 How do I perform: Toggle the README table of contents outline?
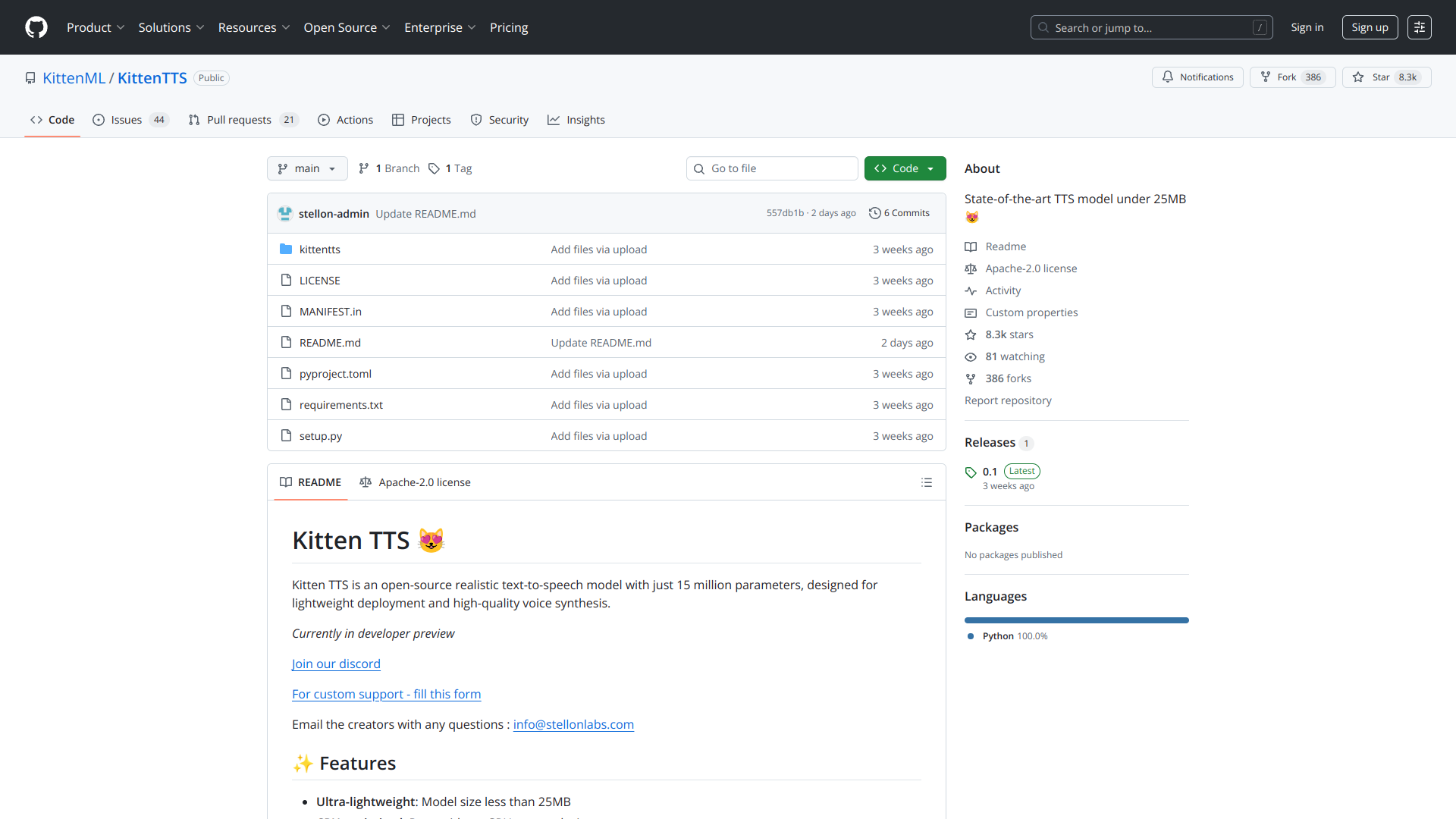pos(927,482)
